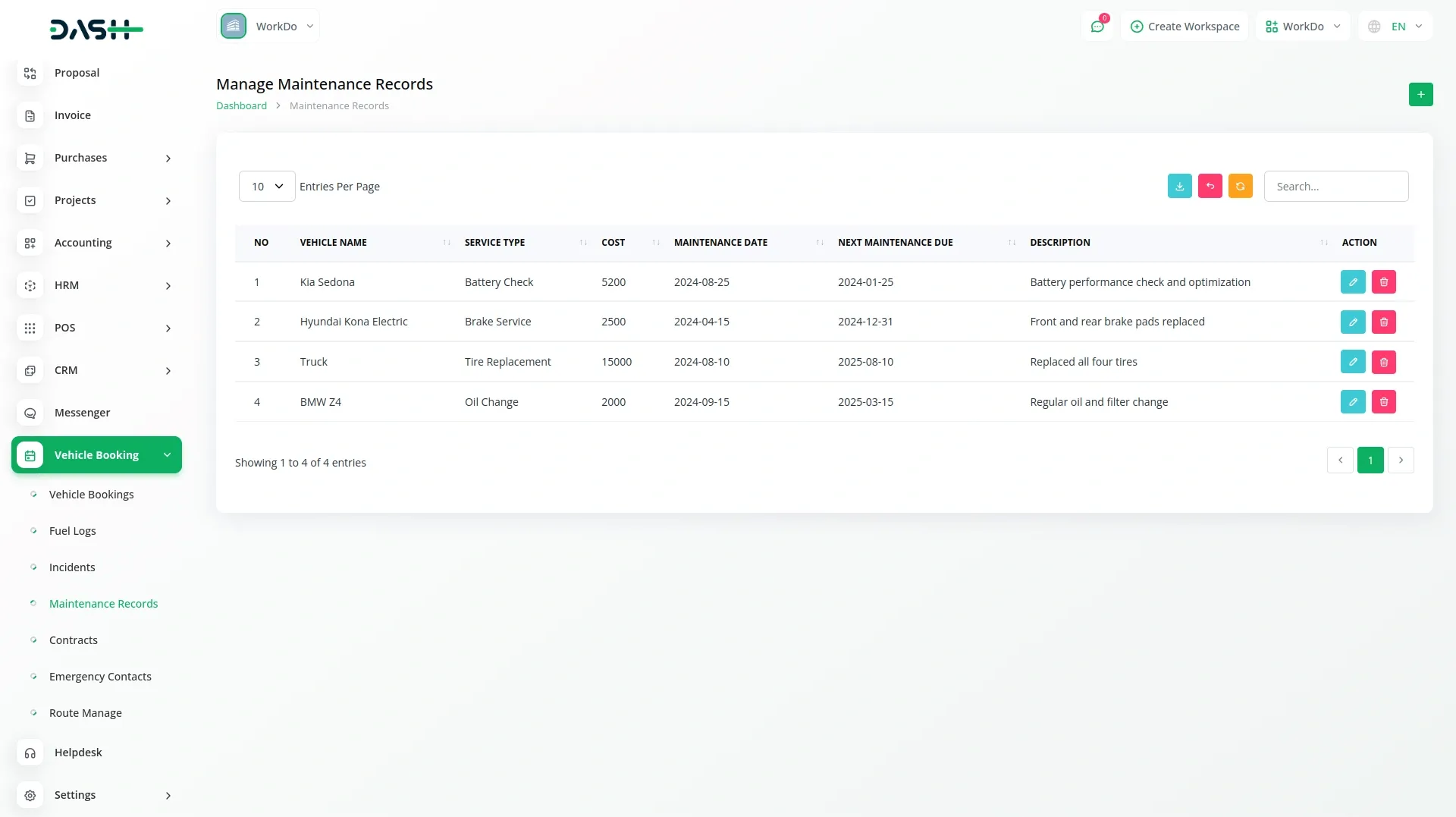
Task: Open Emergency Contacts from Vehicle Booking menu
Action: (100, 676)
